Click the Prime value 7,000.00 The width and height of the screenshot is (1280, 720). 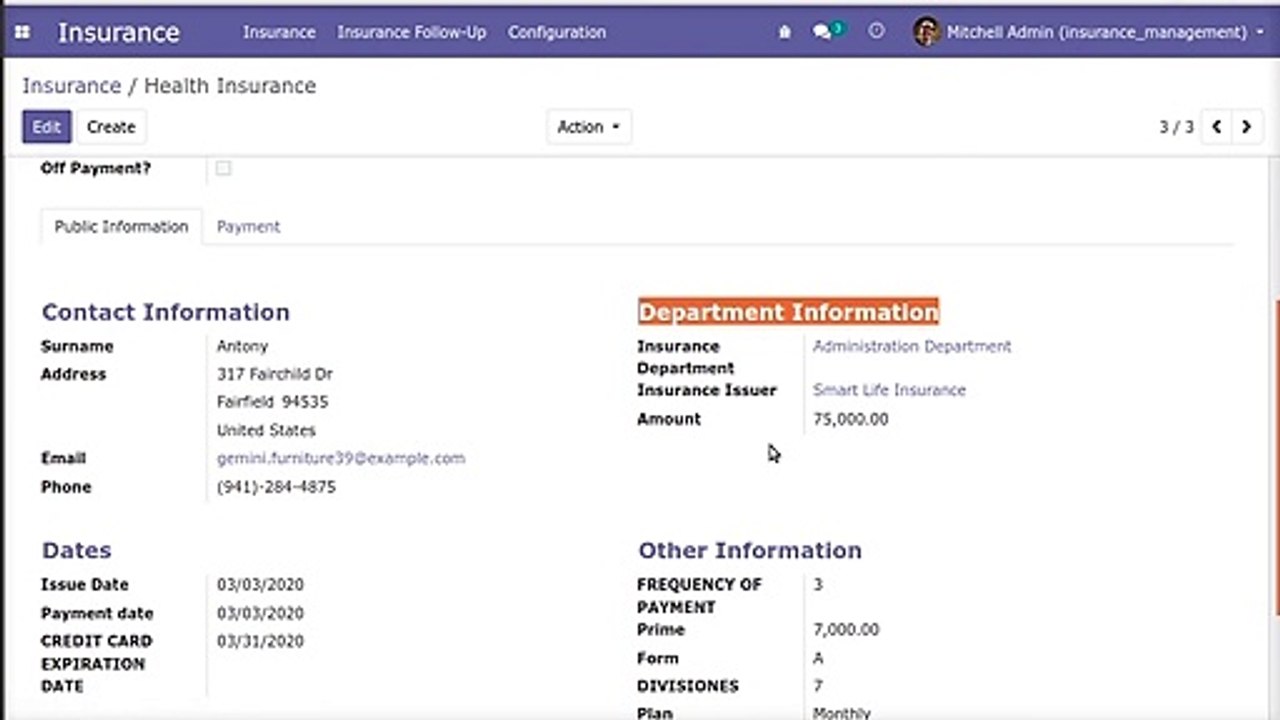[846, 629]
